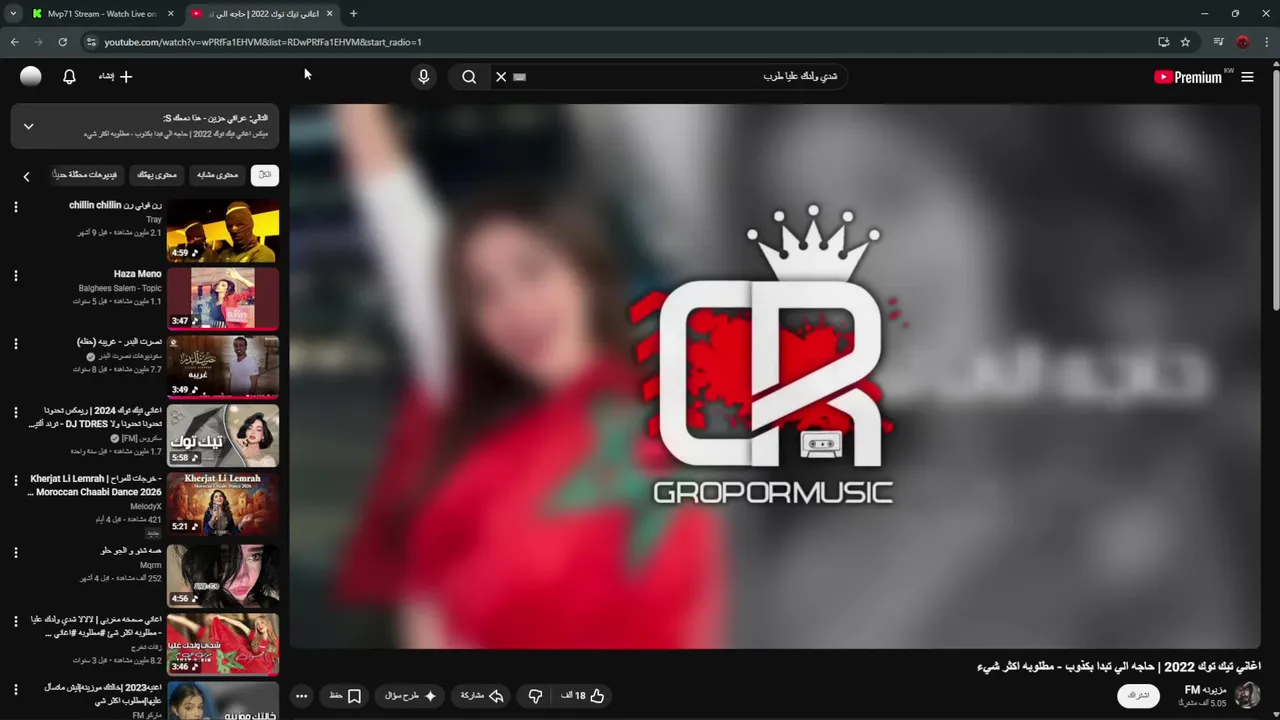Expand the Up next mix panel
1280x720 pixels.
28,126
